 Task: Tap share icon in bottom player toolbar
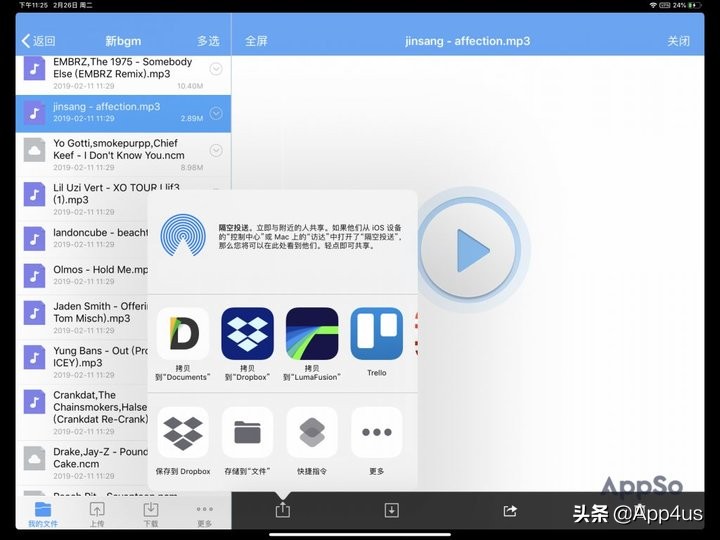282,510
